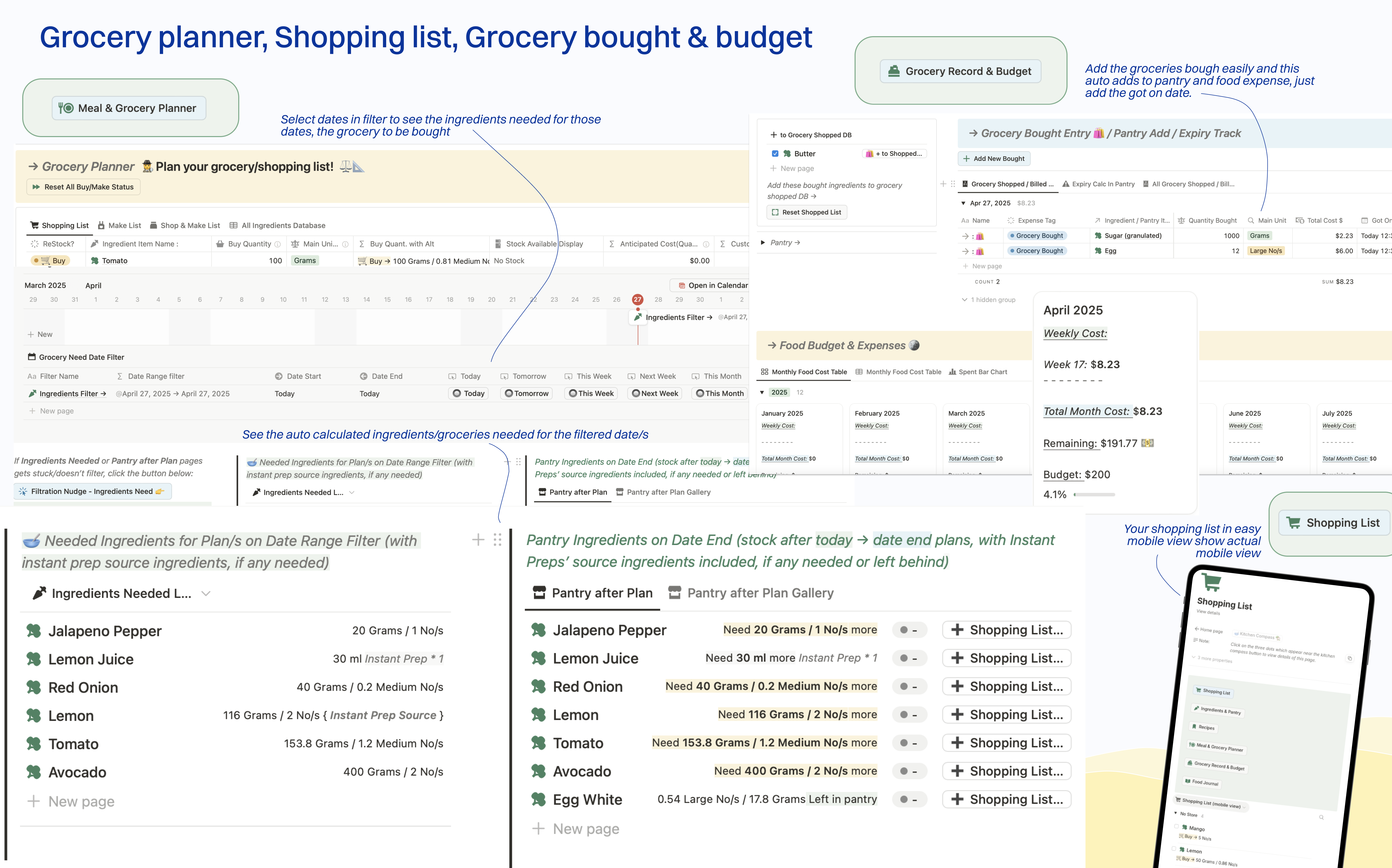Click Grocery Bought tag for Sugar row
The height and width of the screenshot is (868, 1392).
[1037, 236]
